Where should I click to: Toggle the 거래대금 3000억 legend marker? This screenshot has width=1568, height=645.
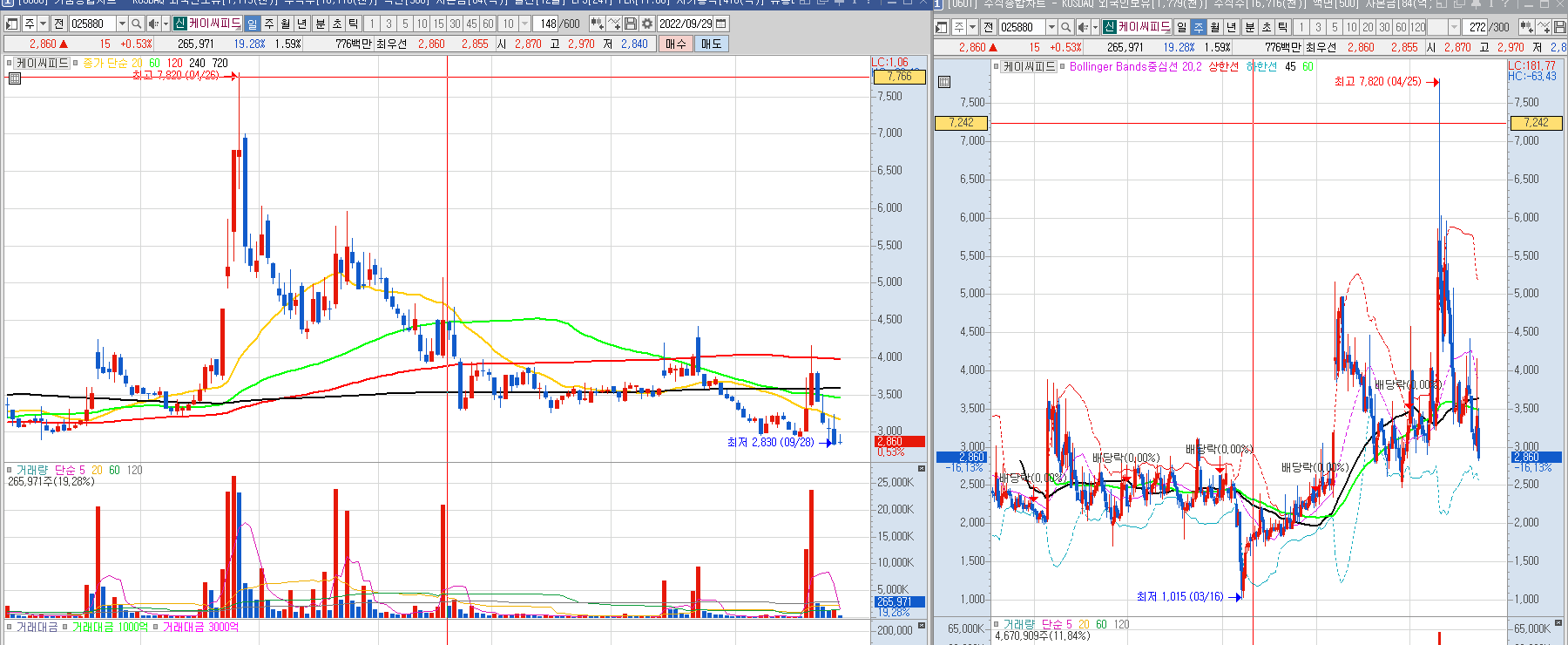tap(156, 627)
